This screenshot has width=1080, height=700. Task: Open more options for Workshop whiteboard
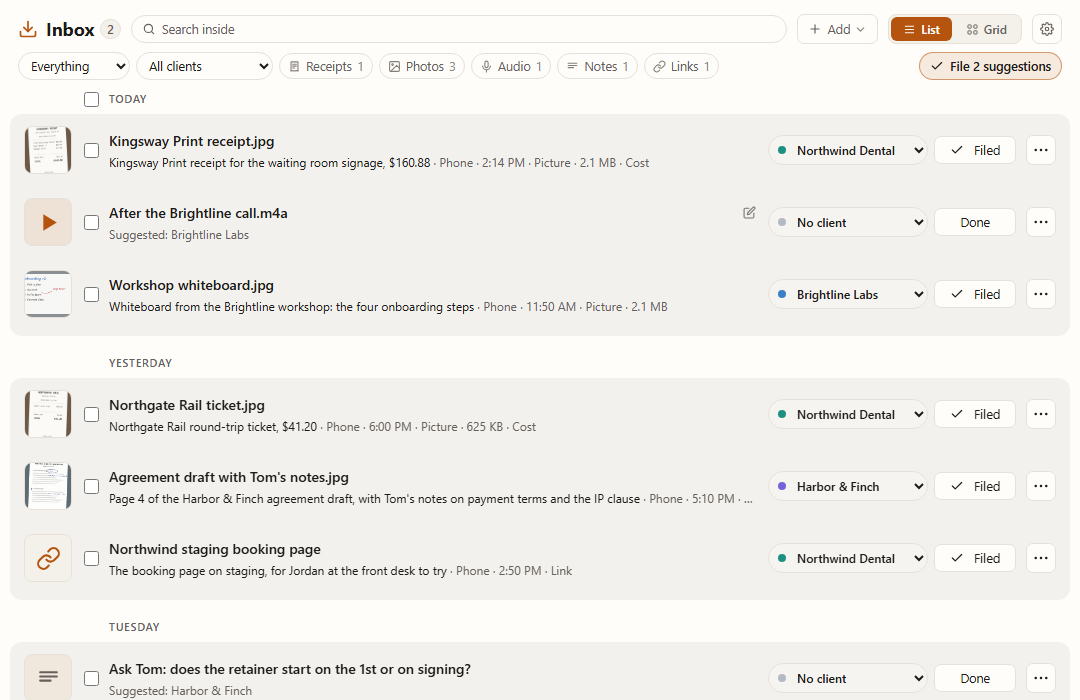point(1041,294)
